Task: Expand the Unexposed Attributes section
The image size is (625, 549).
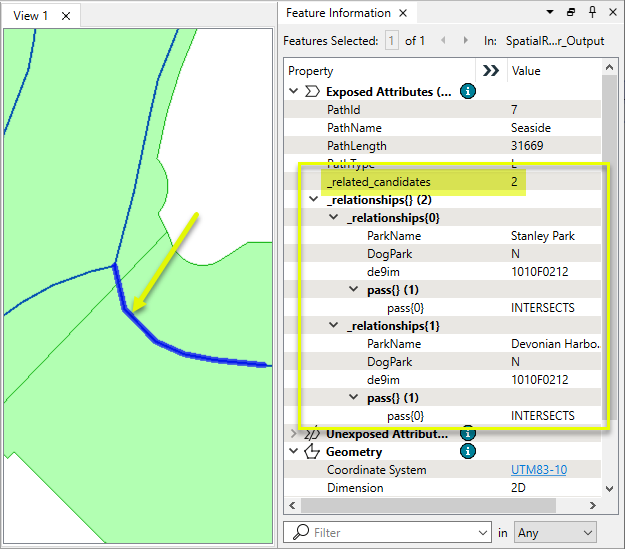Action: click(294, 434)
